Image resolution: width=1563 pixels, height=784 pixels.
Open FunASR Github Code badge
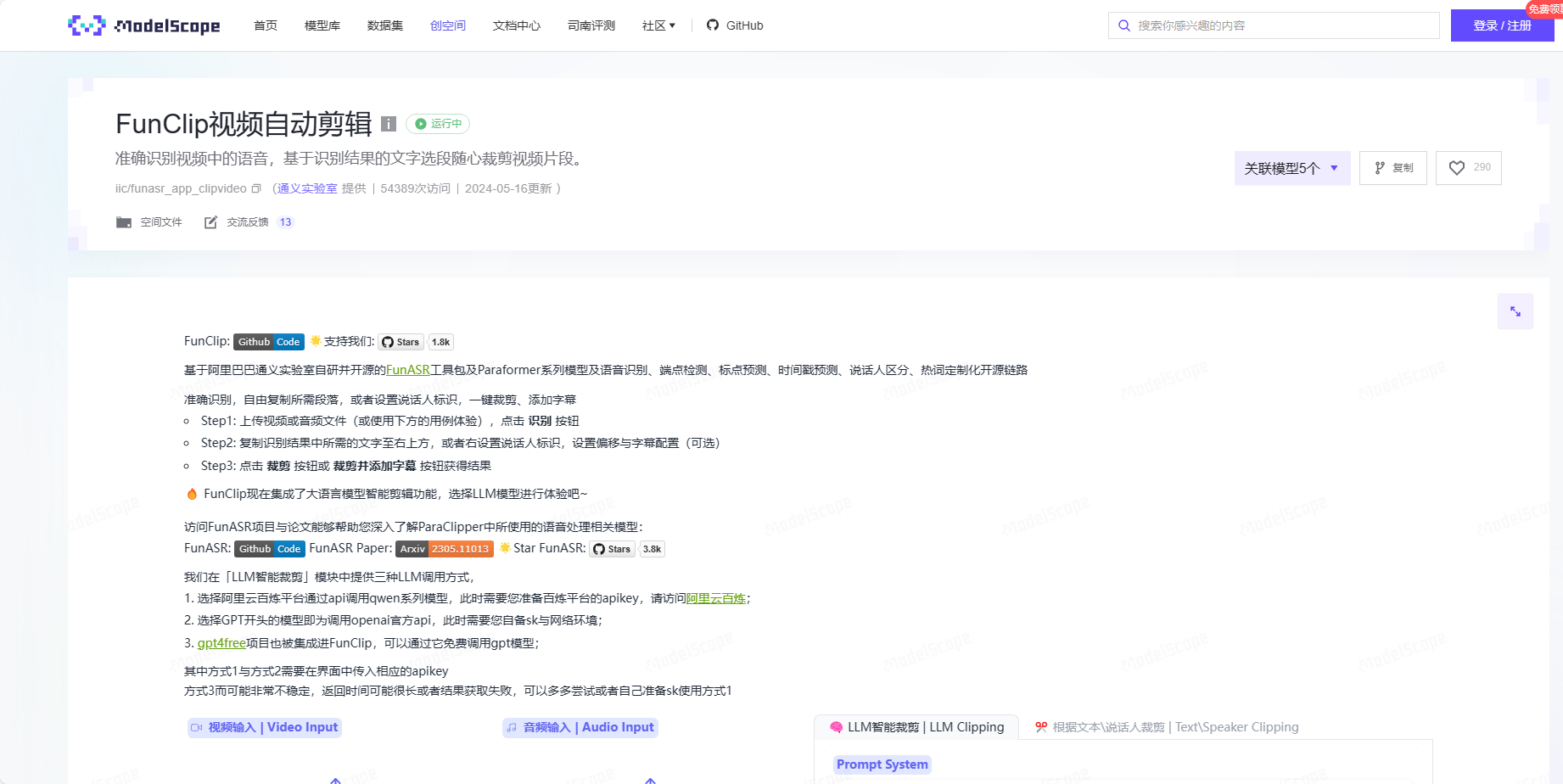coord(270,549)
